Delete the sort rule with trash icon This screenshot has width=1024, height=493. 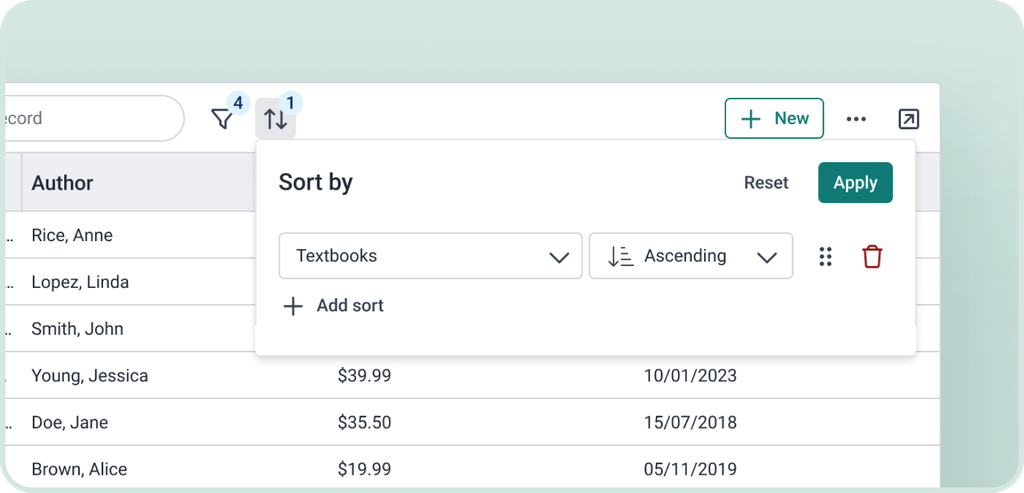coord(872,256)
